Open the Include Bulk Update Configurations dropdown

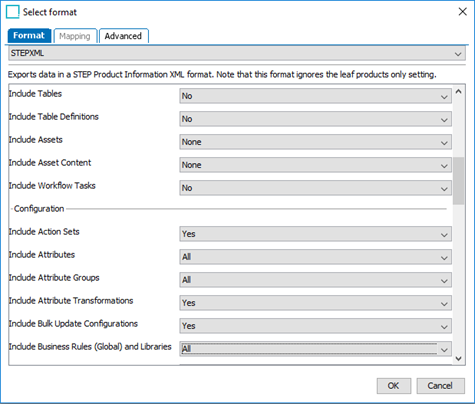pos(315,326)
